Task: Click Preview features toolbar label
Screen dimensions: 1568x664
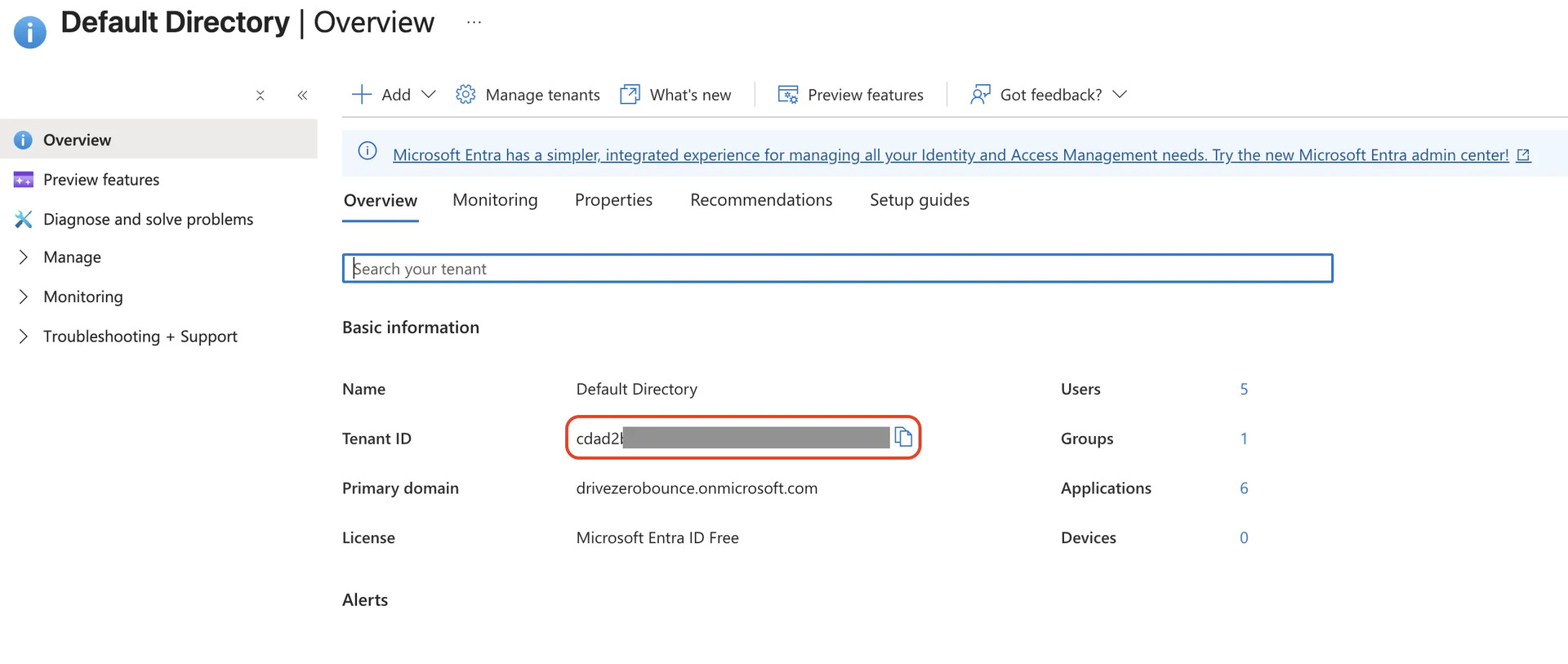Action: click(x=866, y=95)
